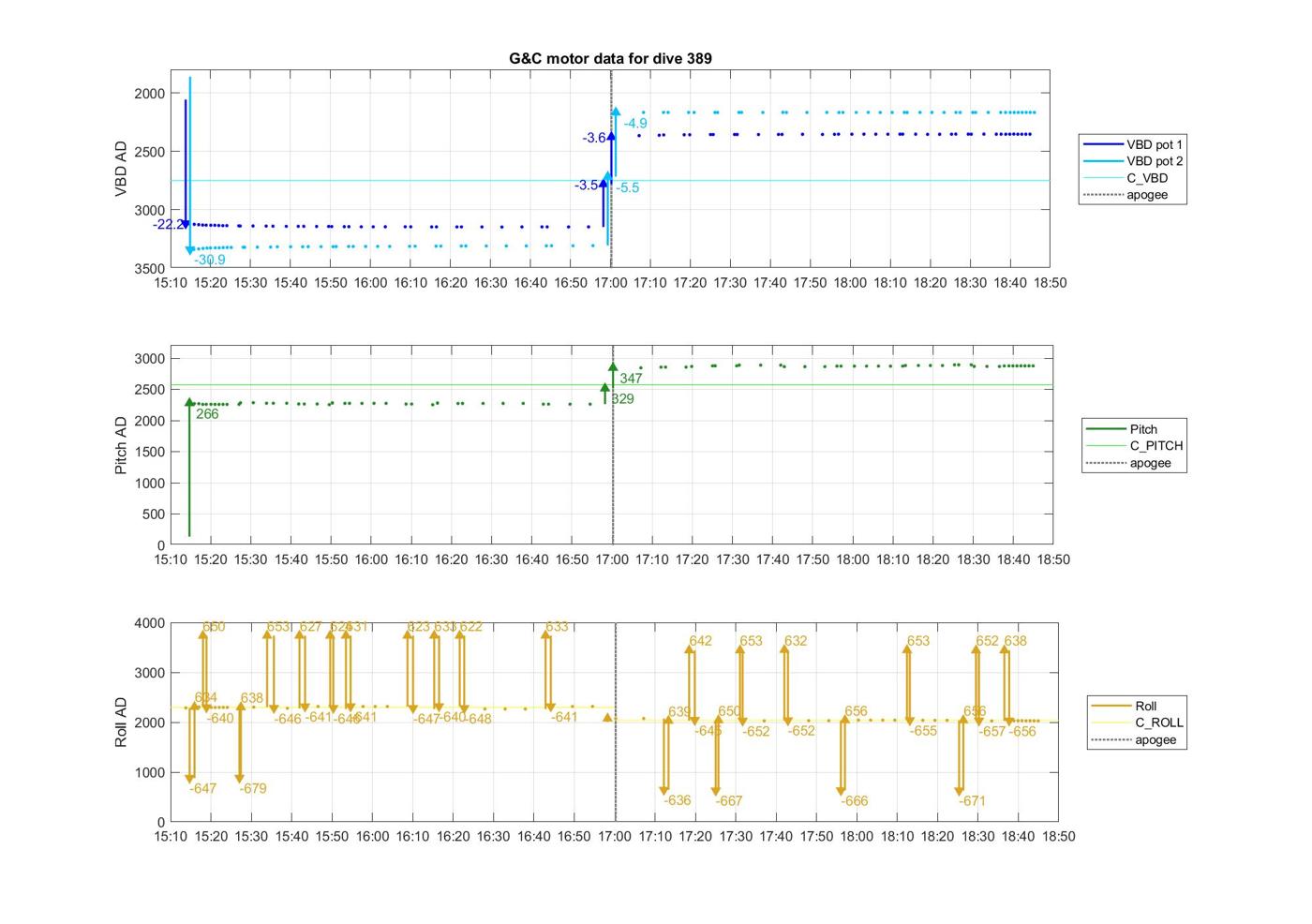Click the '-655' roll data label
The image size is (1312, 924).
(x=923, y=731)
